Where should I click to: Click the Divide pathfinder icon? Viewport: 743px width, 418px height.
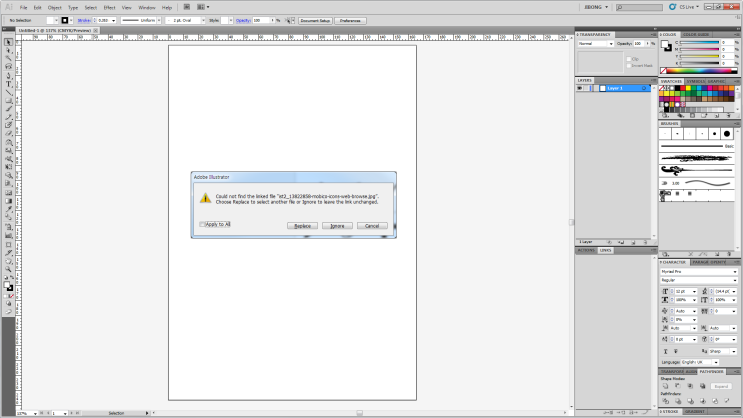pyautogui.click(x=665, y=401)
